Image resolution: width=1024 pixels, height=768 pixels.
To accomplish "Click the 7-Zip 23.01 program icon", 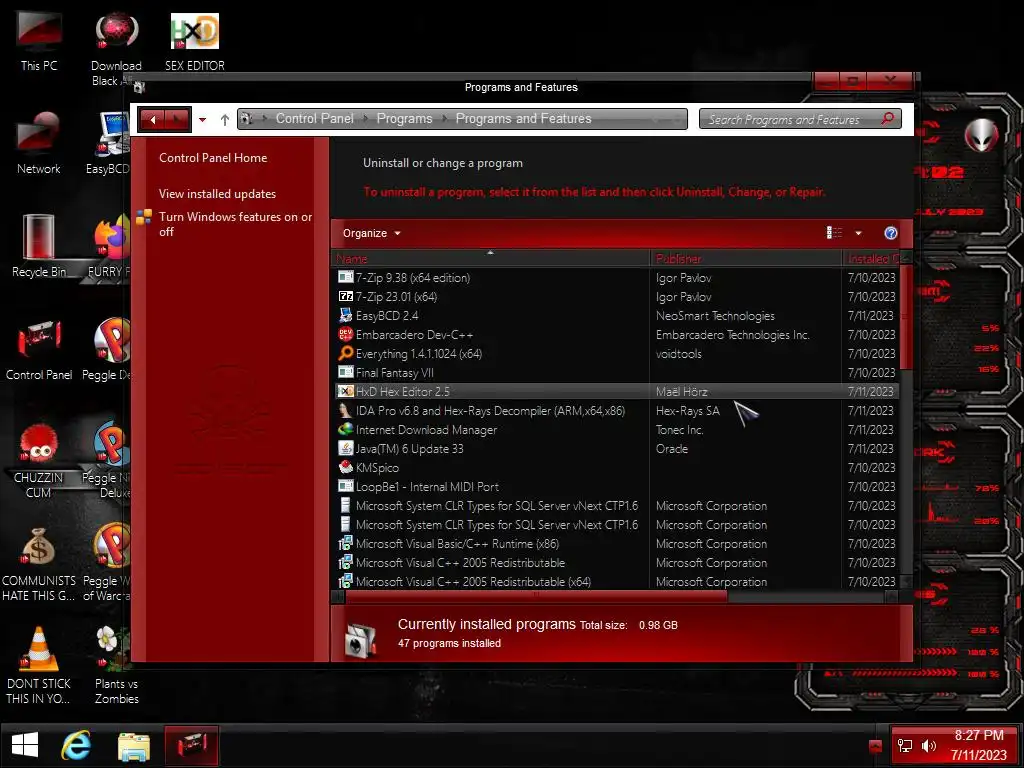I will pyautogui.click(x=345, y=296).
